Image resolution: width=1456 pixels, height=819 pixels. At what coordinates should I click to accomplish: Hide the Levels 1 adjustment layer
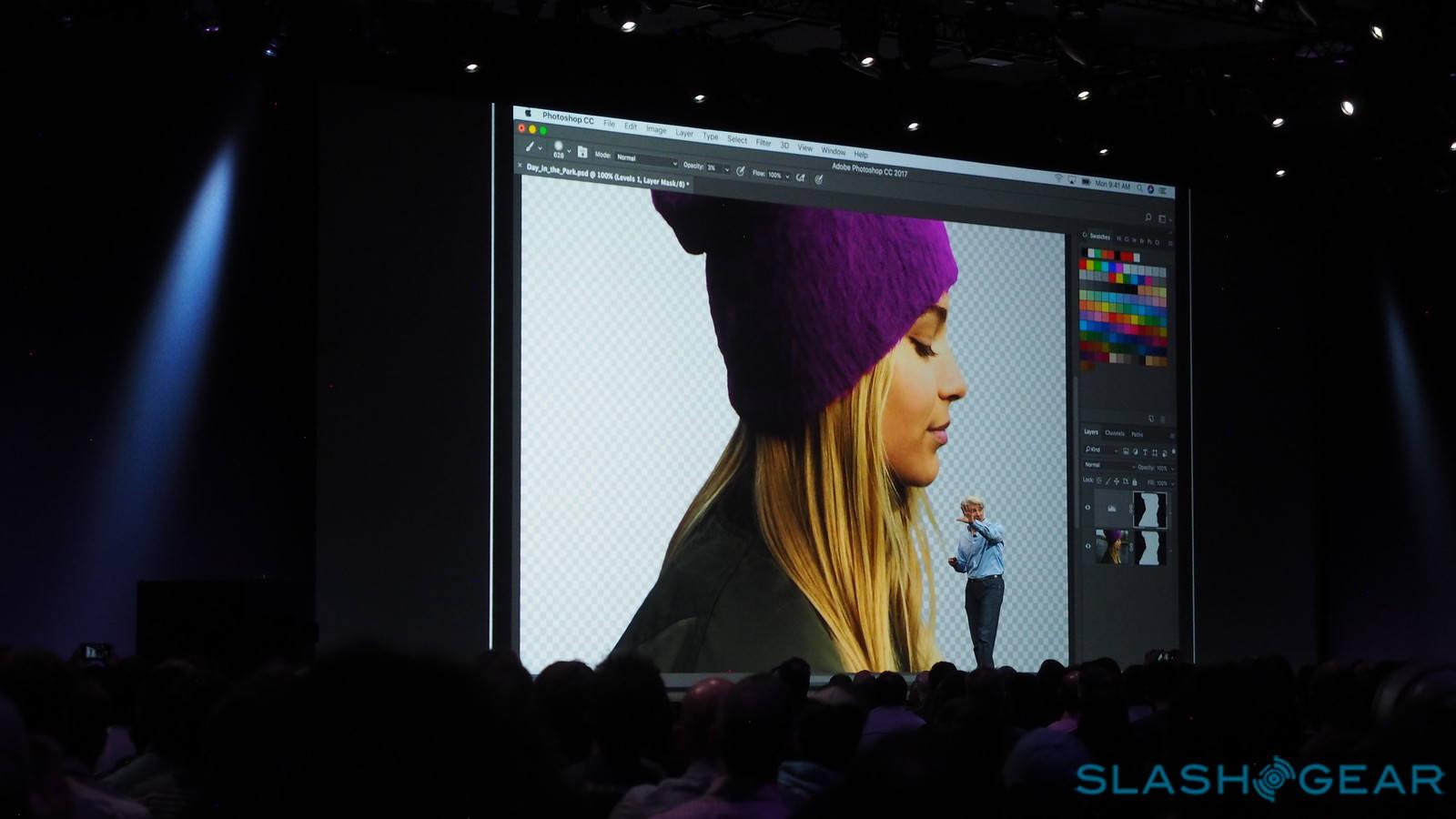coord(1087,508)
